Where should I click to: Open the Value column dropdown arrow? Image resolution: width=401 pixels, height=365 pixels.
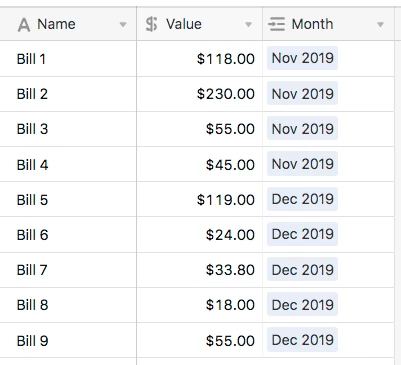248,24
